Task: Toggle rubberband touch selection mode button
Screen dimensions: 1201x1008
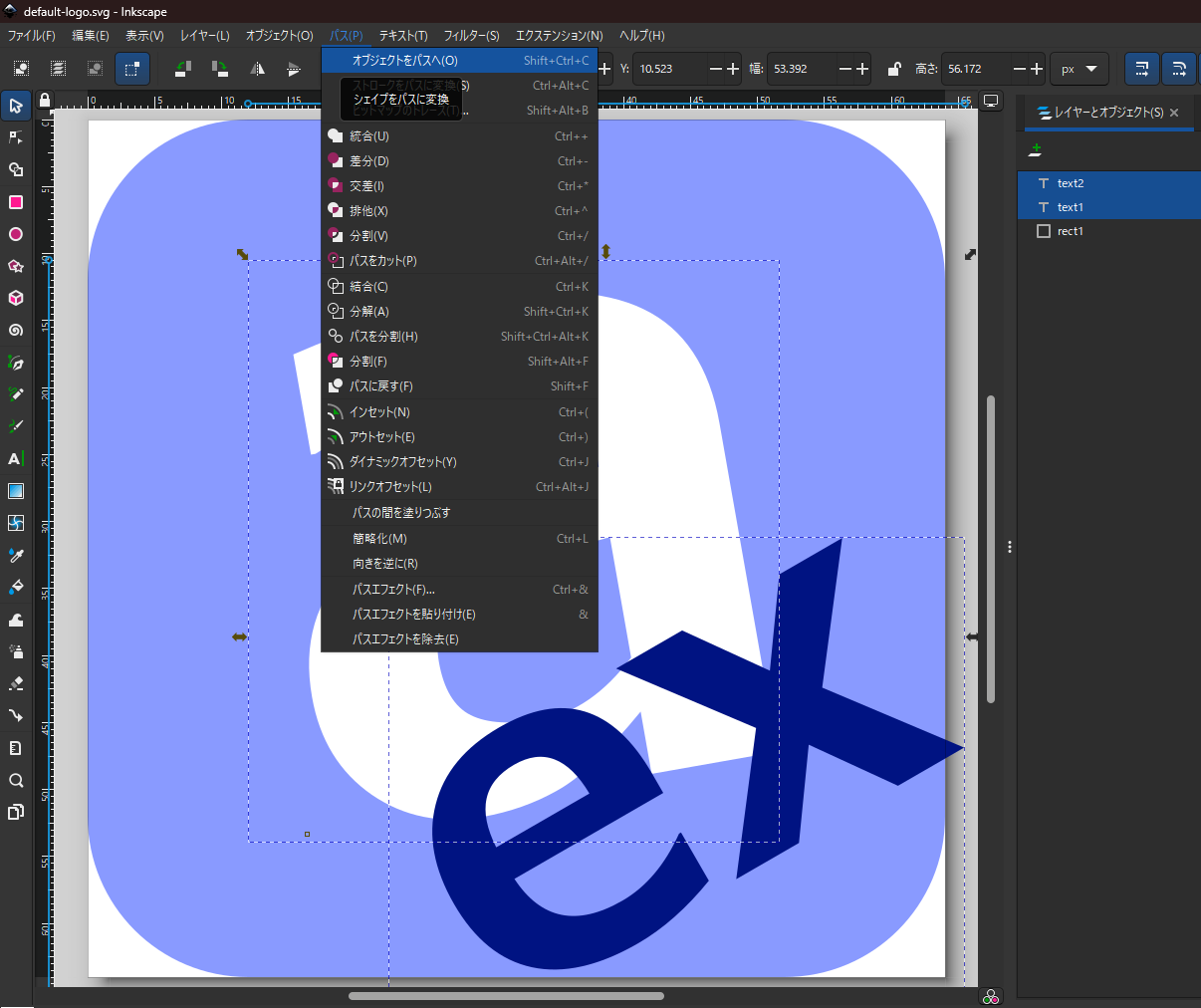Action: [x=131, y=69]
